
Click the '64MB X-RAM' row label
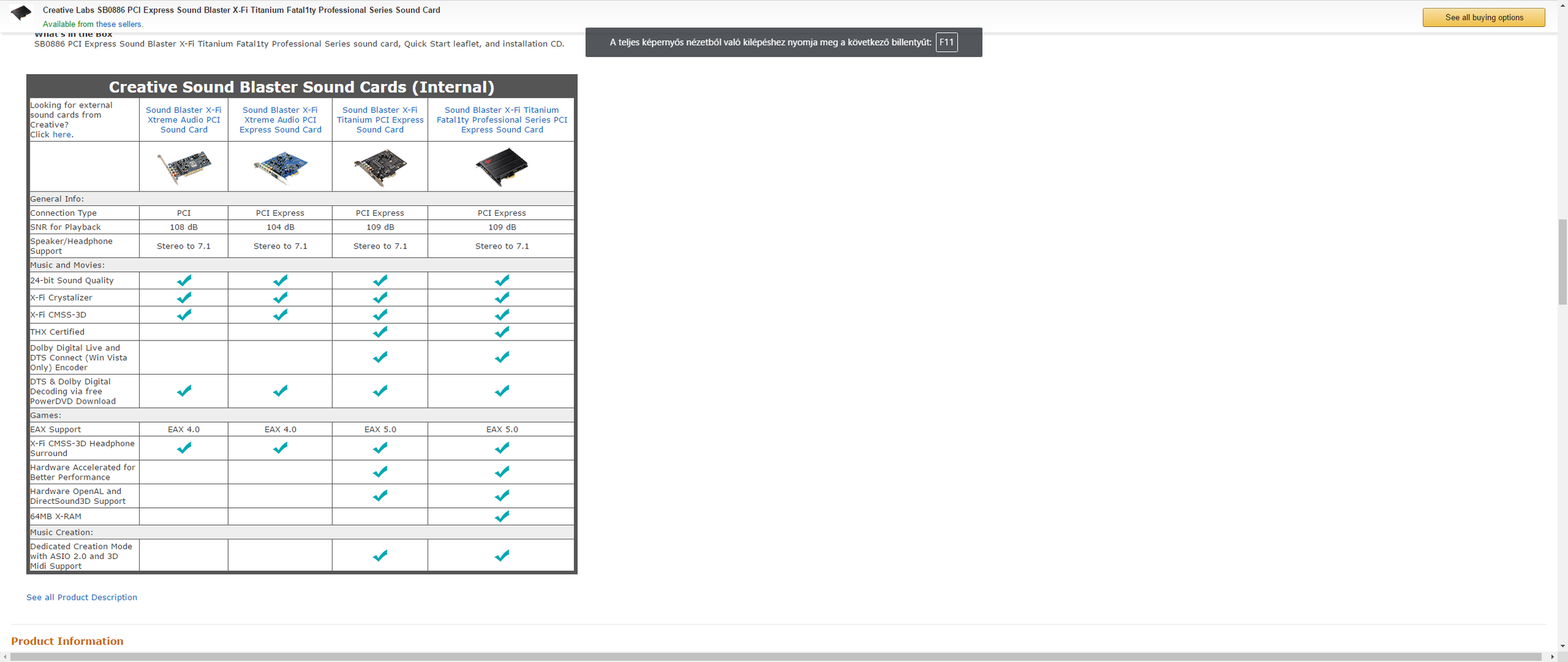56,517
